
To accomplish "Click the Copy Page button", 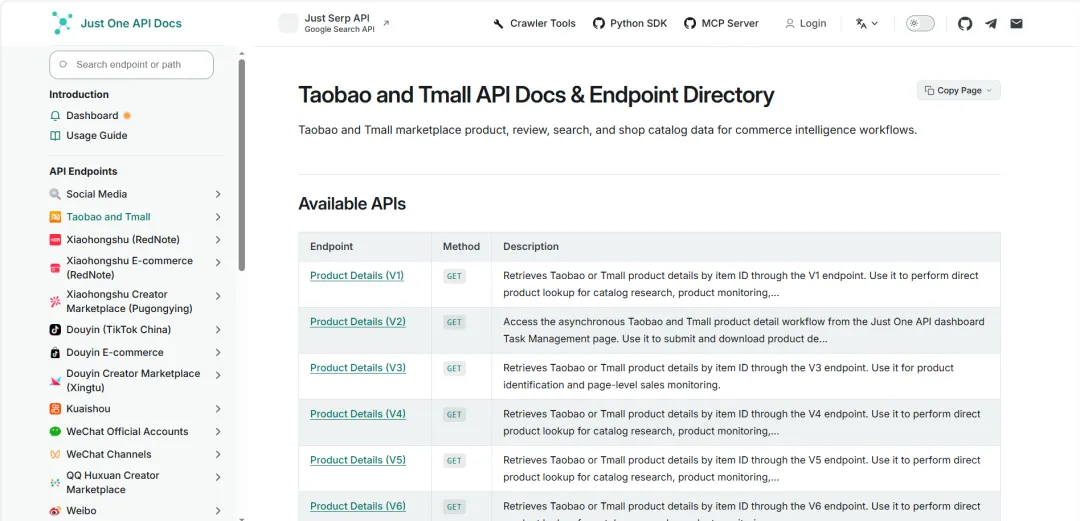I will 958,90.
